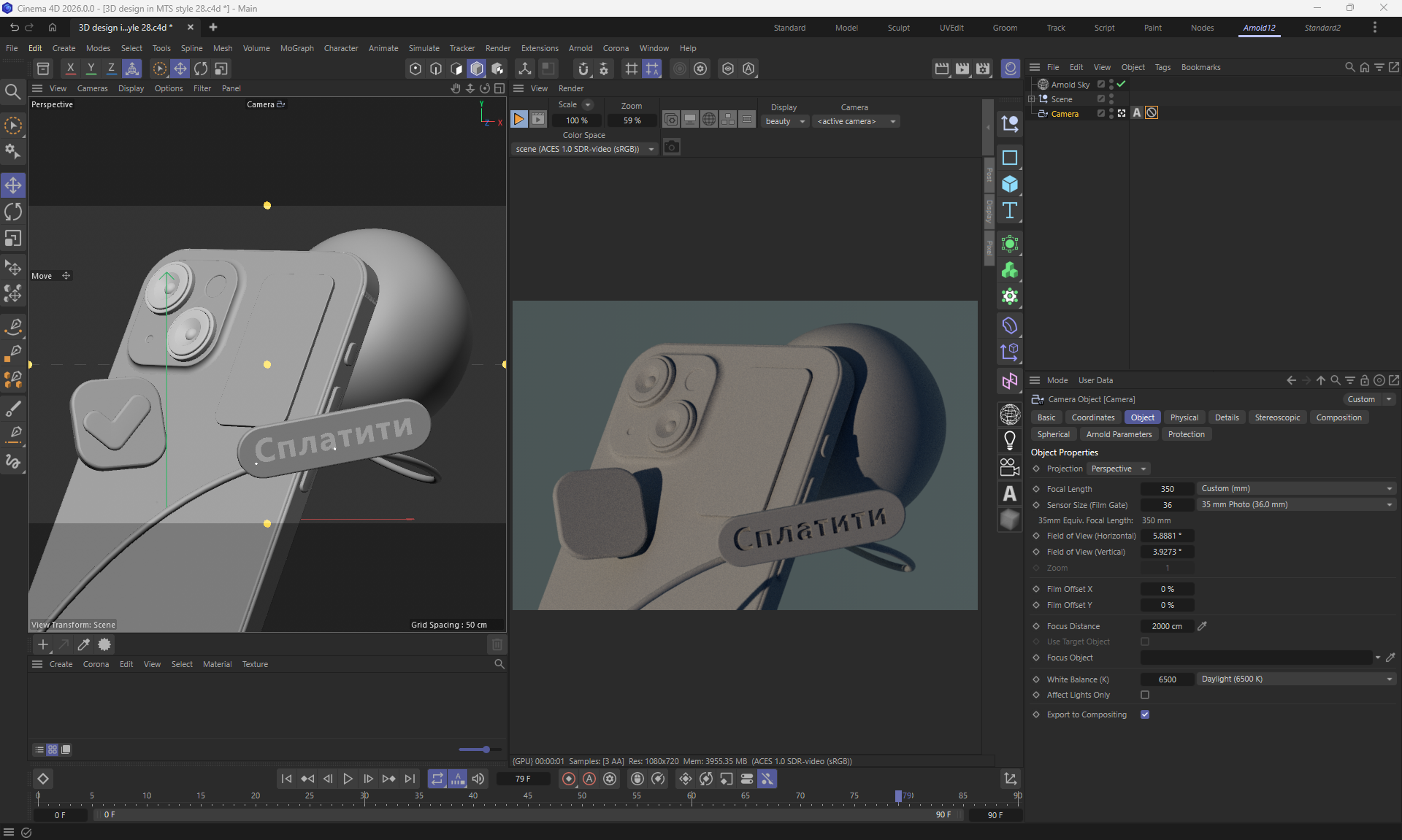This screenshot has width=1402, height=840.
Task: Click the material thumbnail size slider
Action: tap(486, 750)
